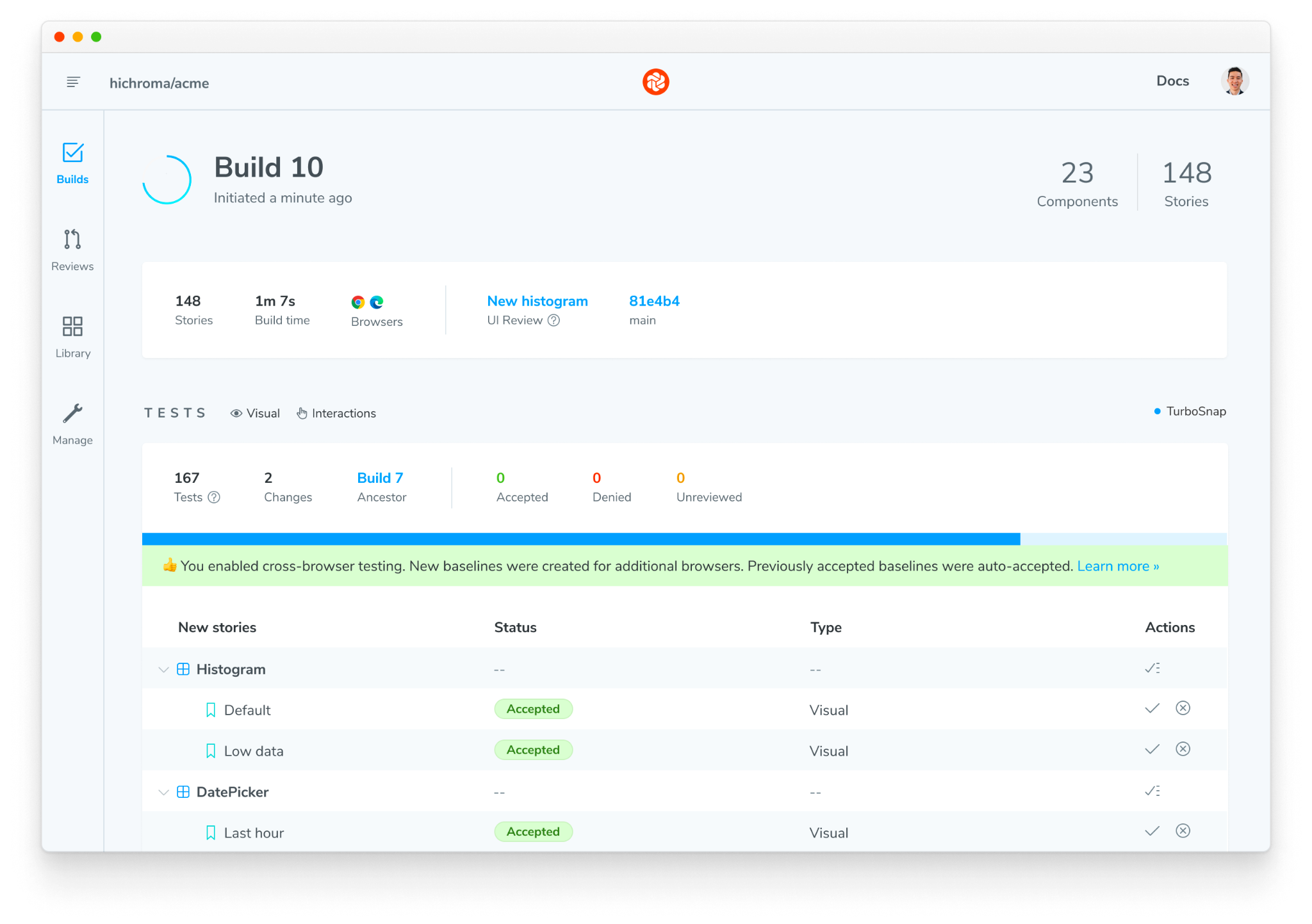Go to the Builds section
This screenshot has height=924, width=1312.
(72, 164)
